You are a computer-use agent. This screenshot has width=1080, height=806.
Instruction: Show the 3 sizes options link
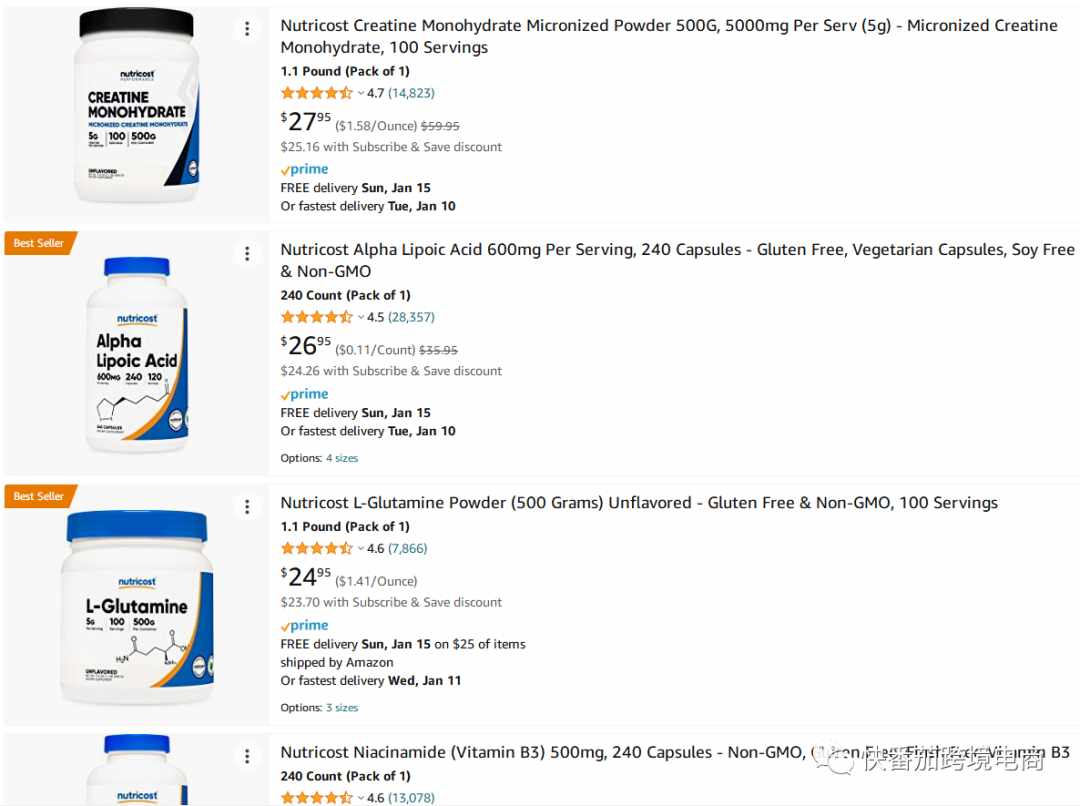[342, 707]
